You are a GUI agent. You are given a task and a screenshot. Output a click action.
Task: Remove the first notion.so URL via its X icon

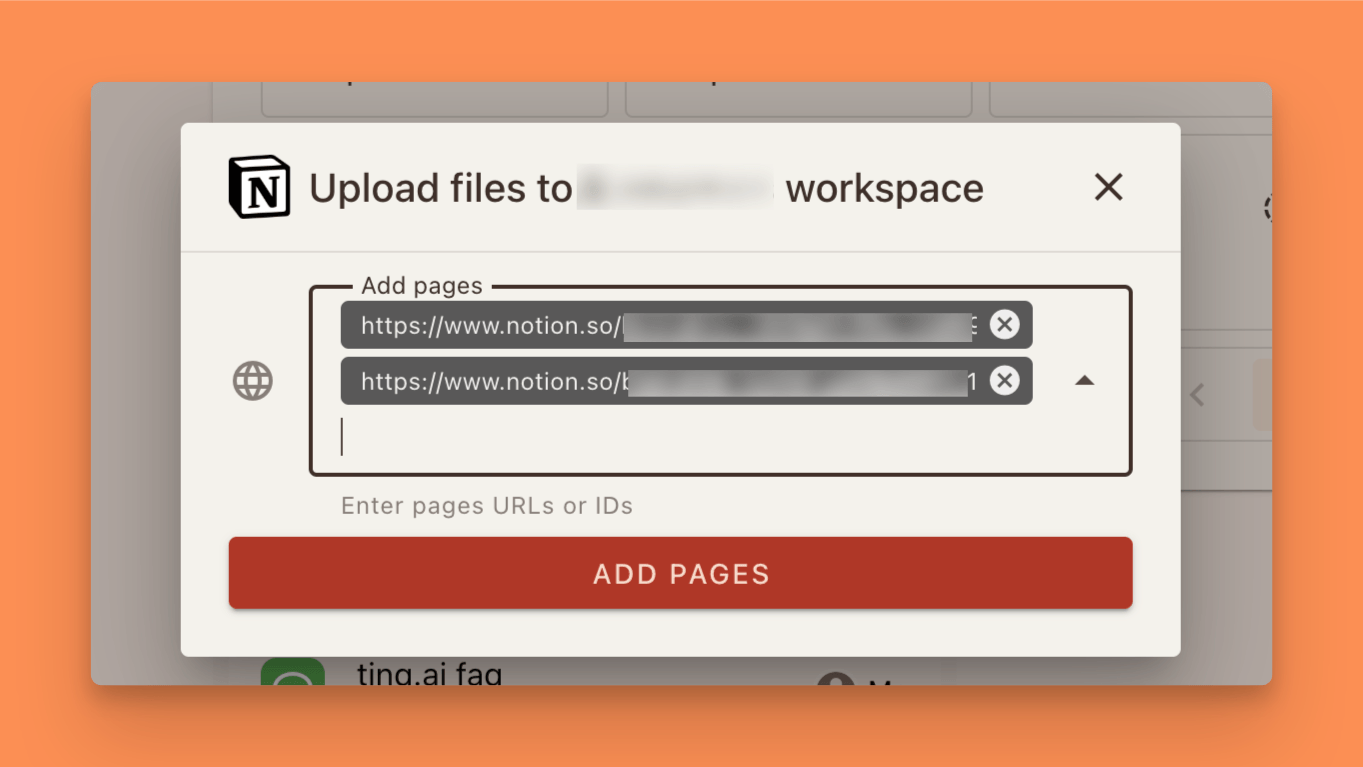(x=1005, y=324)
